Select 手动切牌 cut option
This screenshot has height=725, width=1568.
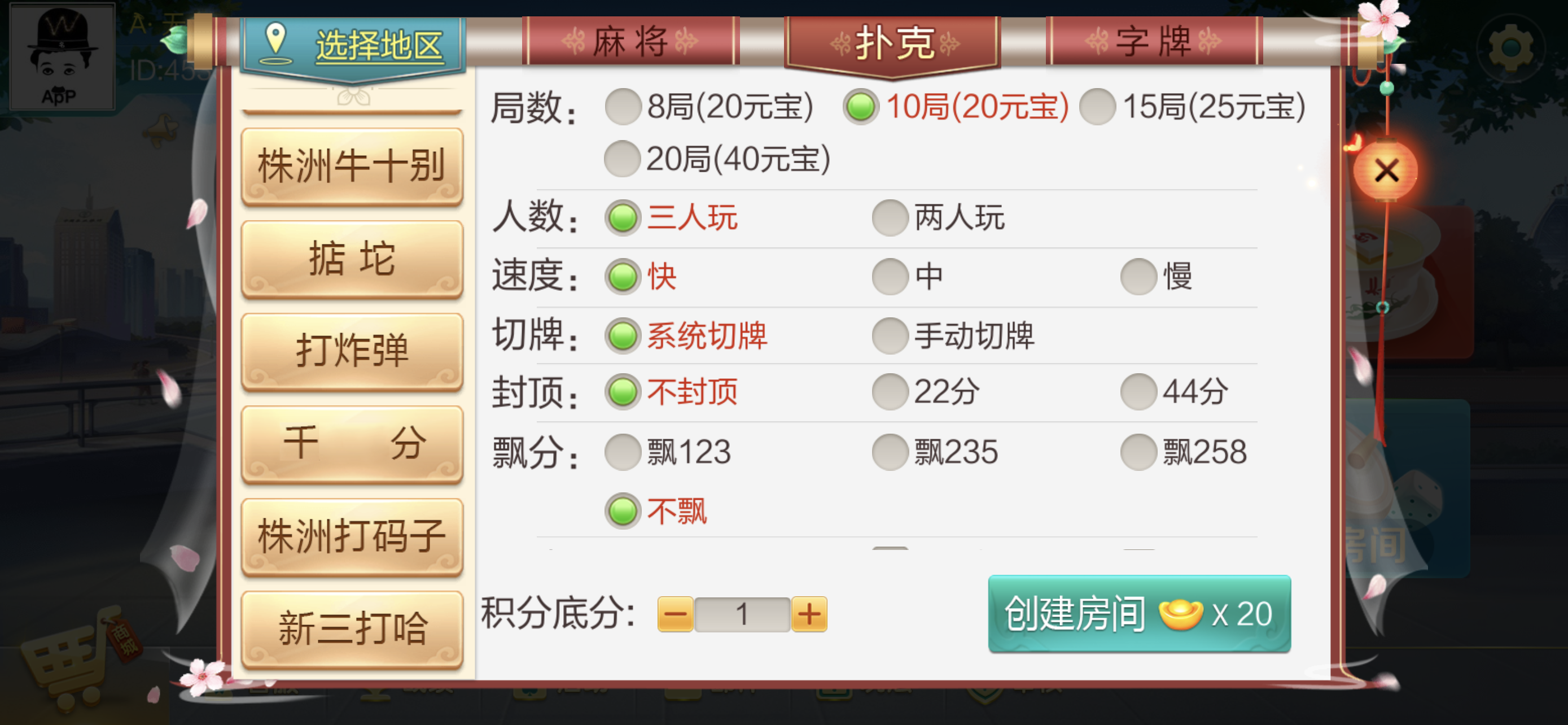pyautogui.click(x=953, y=335)
